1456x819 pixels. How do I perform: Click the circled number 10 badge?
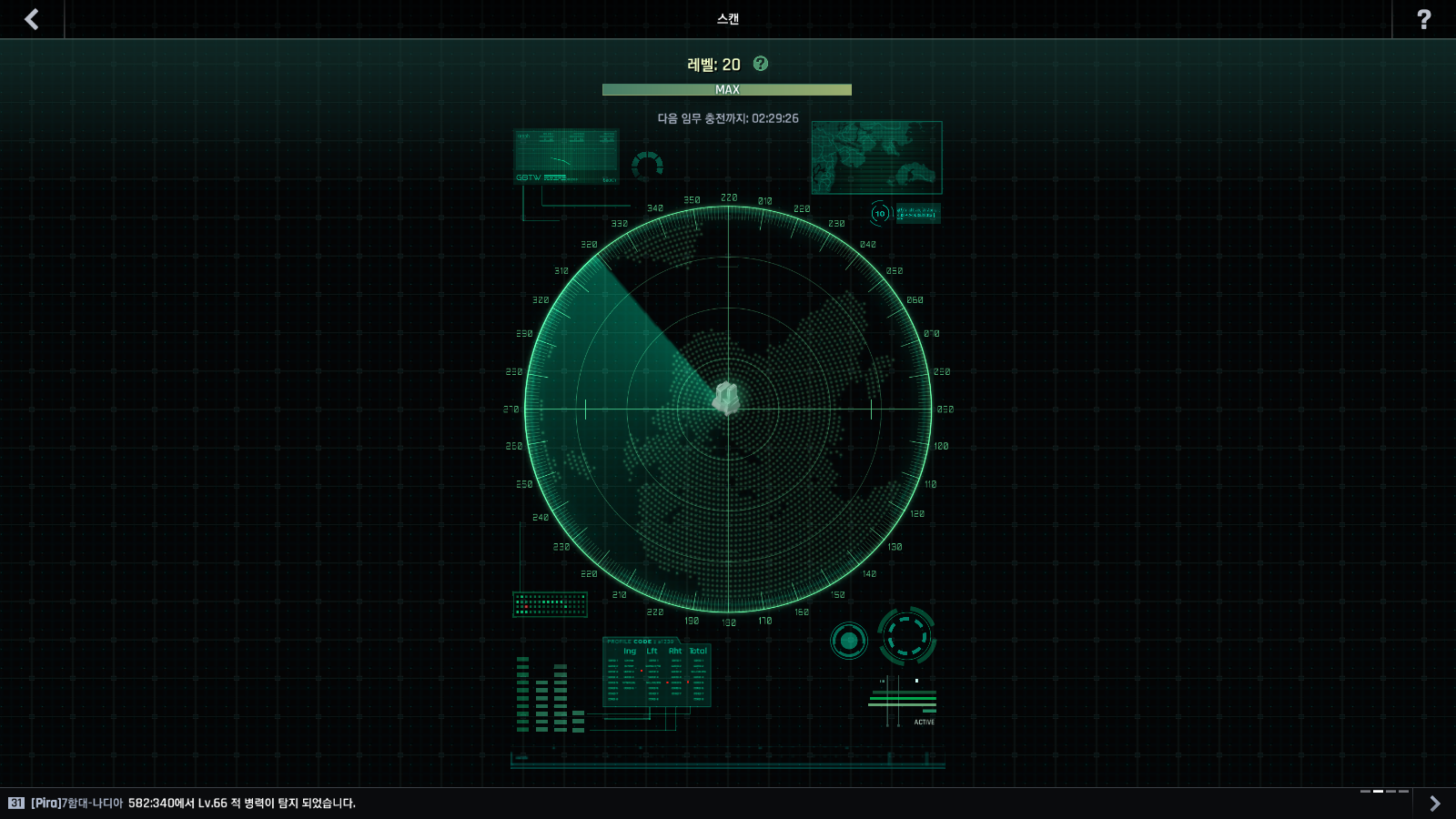pos(879,214)
